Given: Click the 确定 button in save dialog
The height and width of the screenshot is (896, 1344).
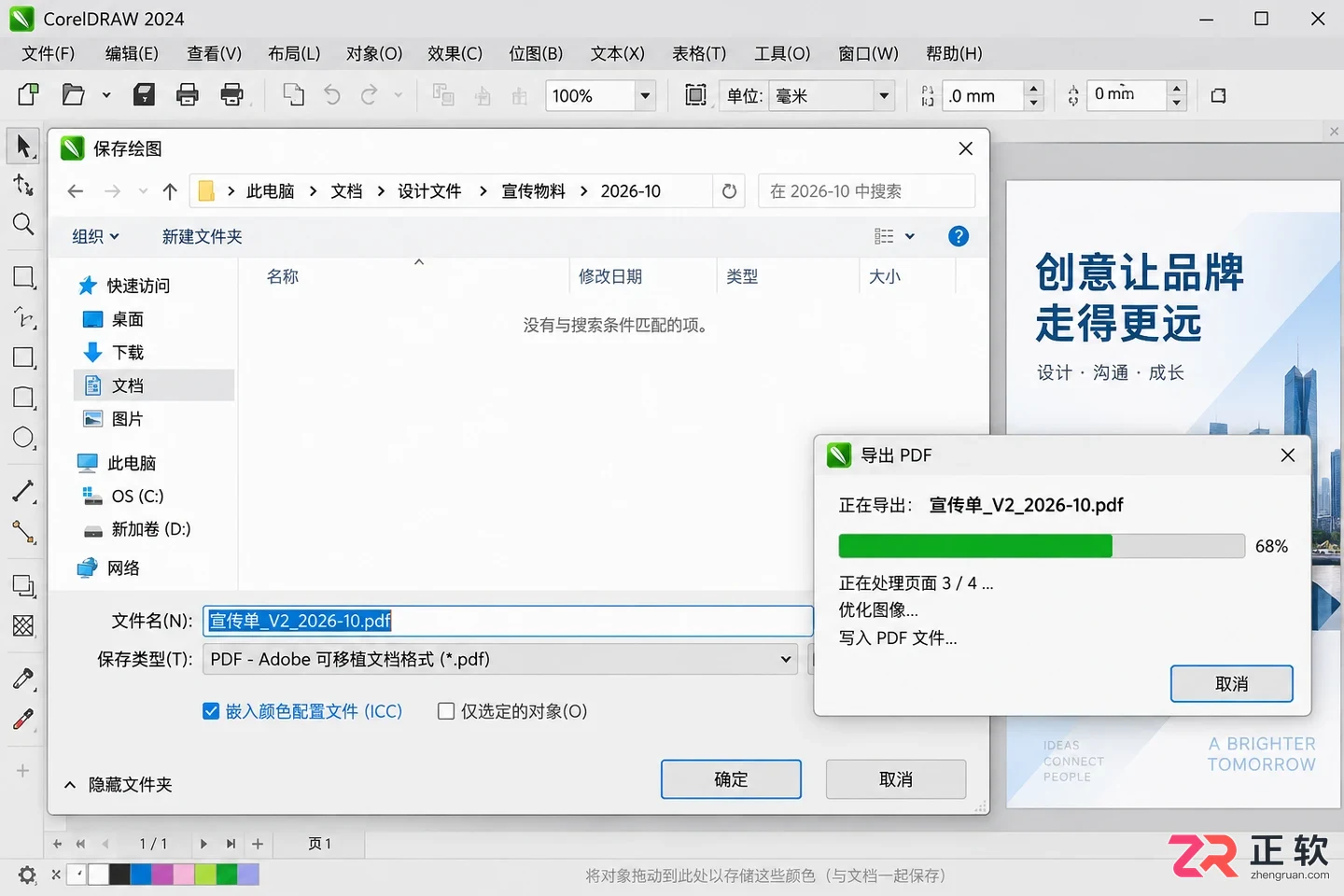Looking at the screenshot, I should tap(731, 779).
